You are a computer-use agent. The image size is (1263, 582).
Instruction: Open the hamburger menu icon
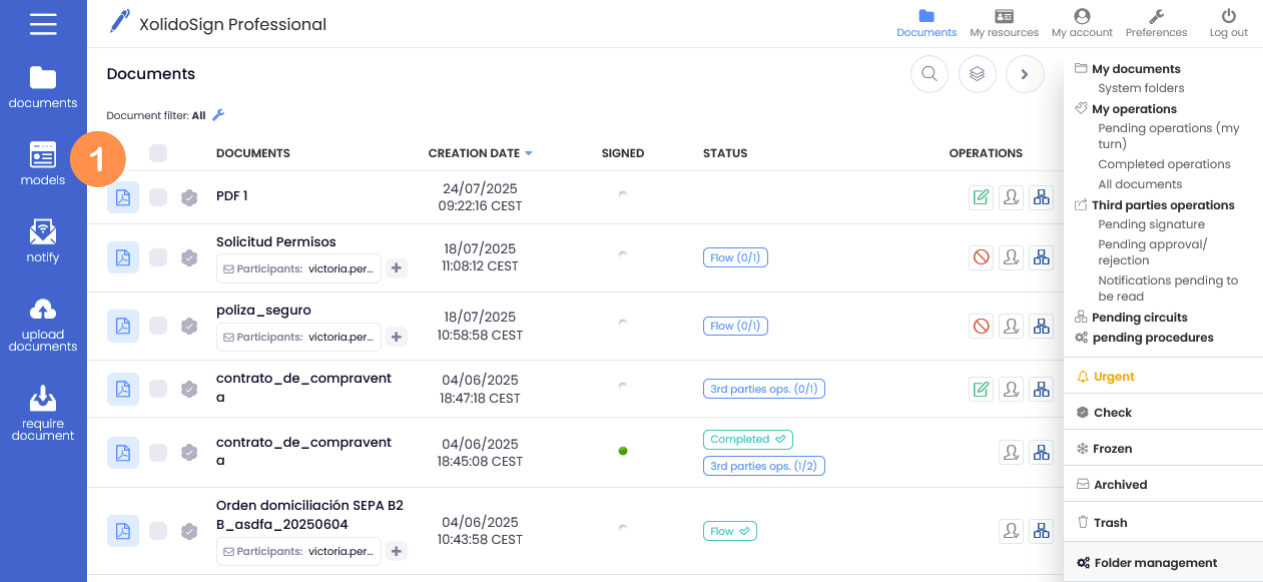point(43,24)
